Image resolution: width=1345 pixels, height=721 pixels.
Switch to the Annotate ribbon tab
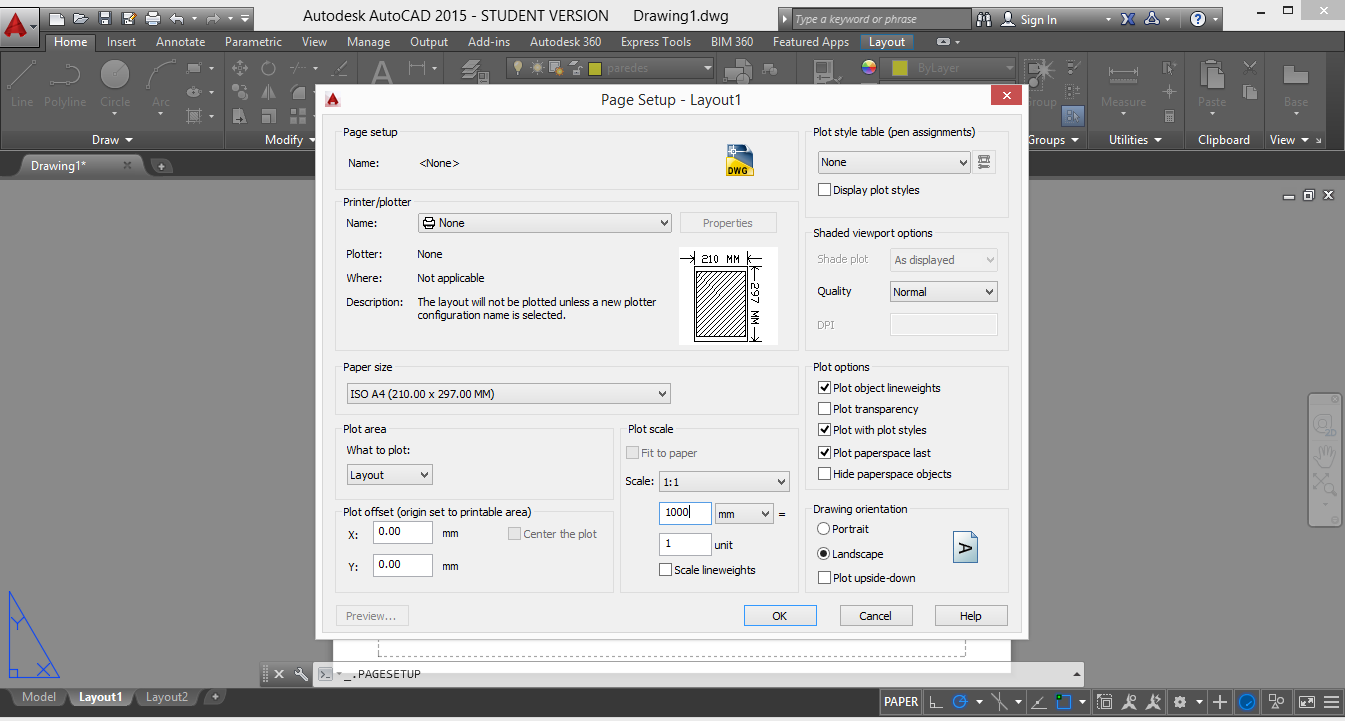pyautogui.click(x=180, y=42)
